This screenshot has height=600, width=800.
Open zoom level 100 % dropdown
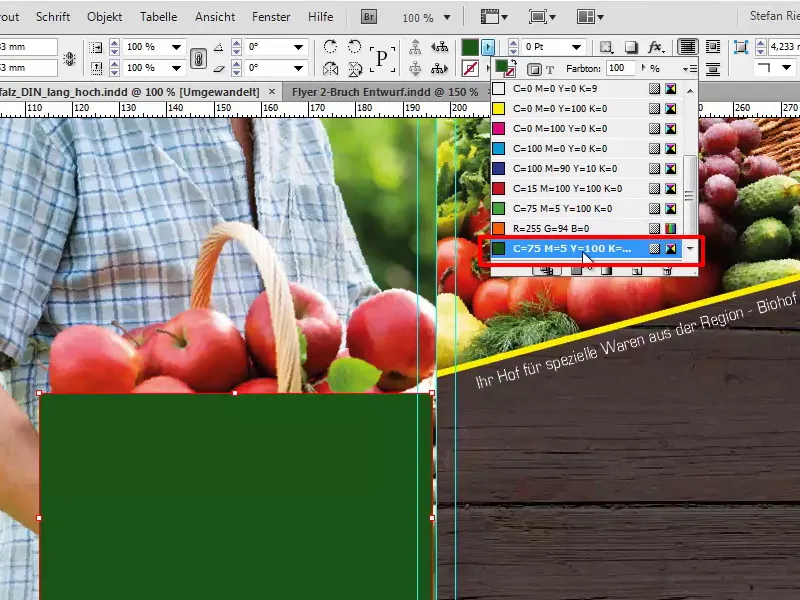(447, 17)
